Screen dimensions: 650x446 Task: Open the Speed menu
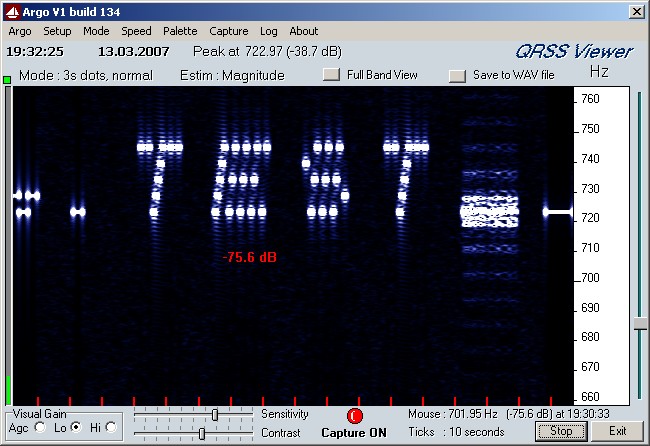pos(136,31)
